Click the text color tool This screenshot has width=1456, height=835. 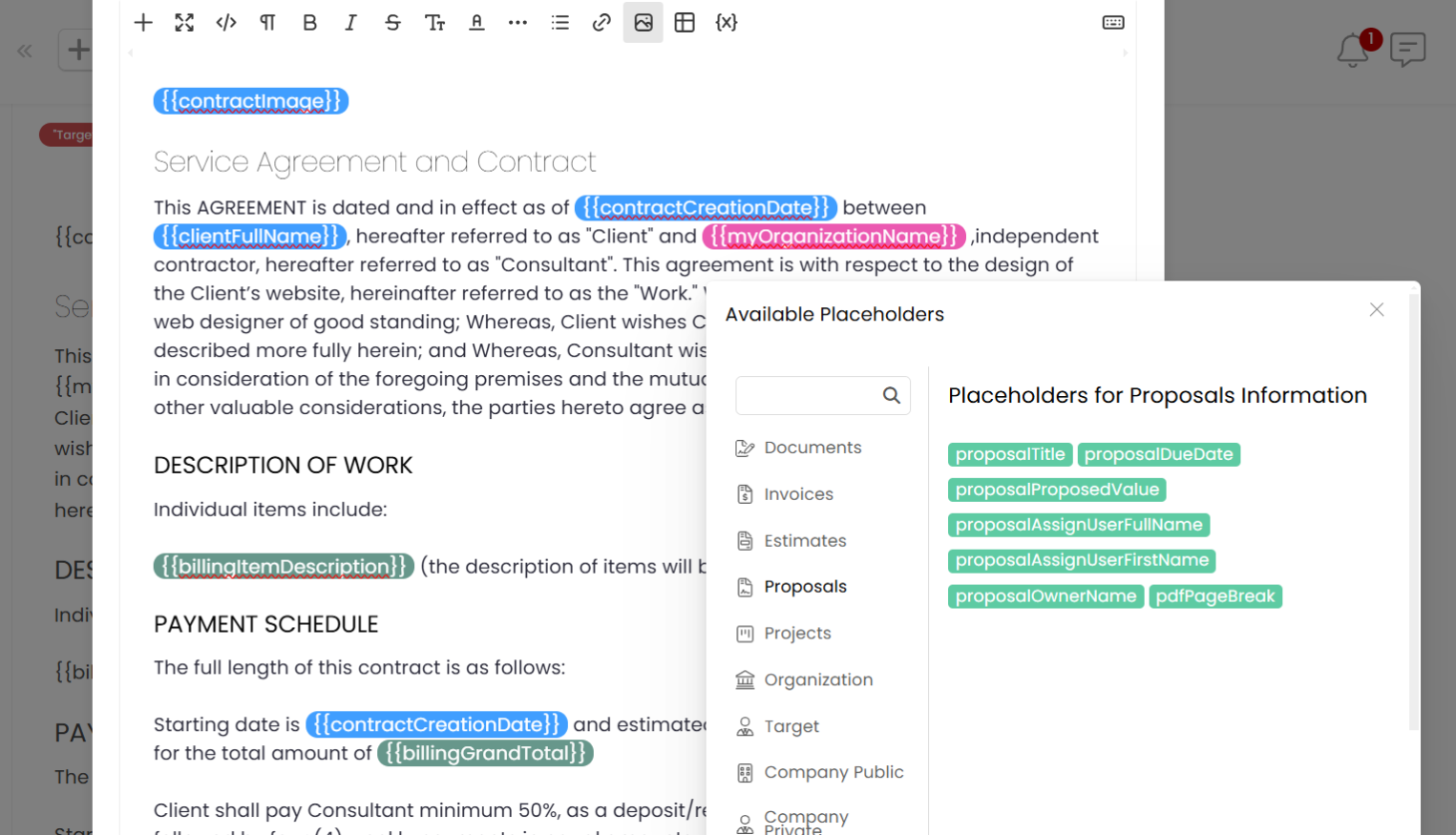click(x=476, y=23)
